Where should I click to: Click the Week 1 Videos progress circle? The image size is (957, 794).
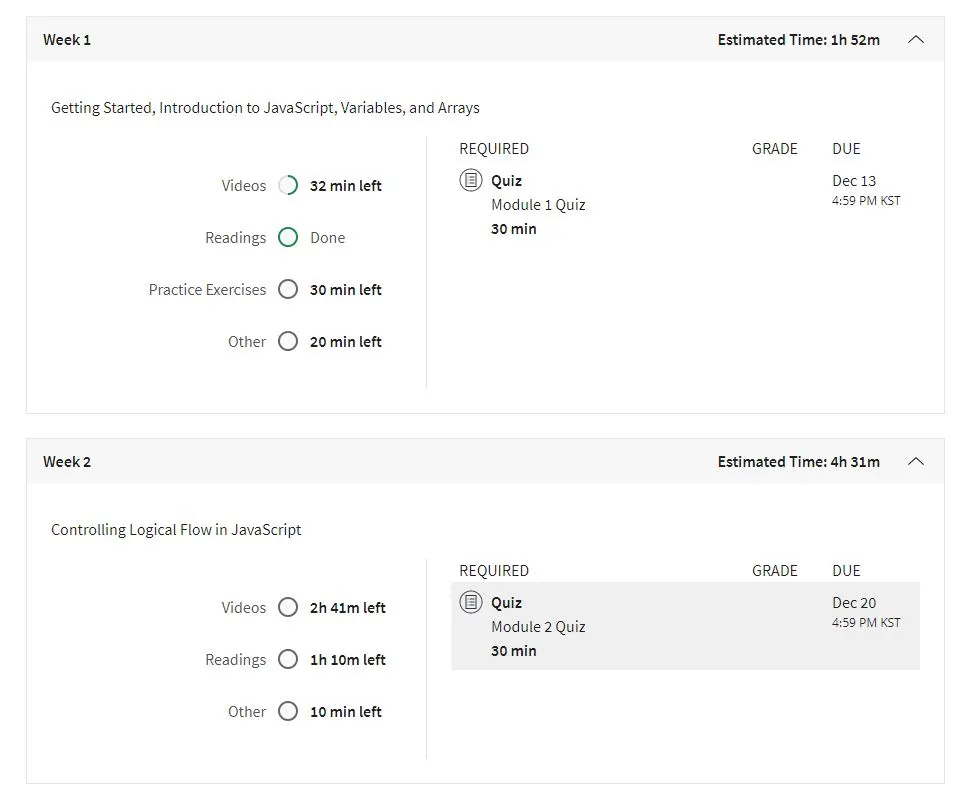pos(288,186)
